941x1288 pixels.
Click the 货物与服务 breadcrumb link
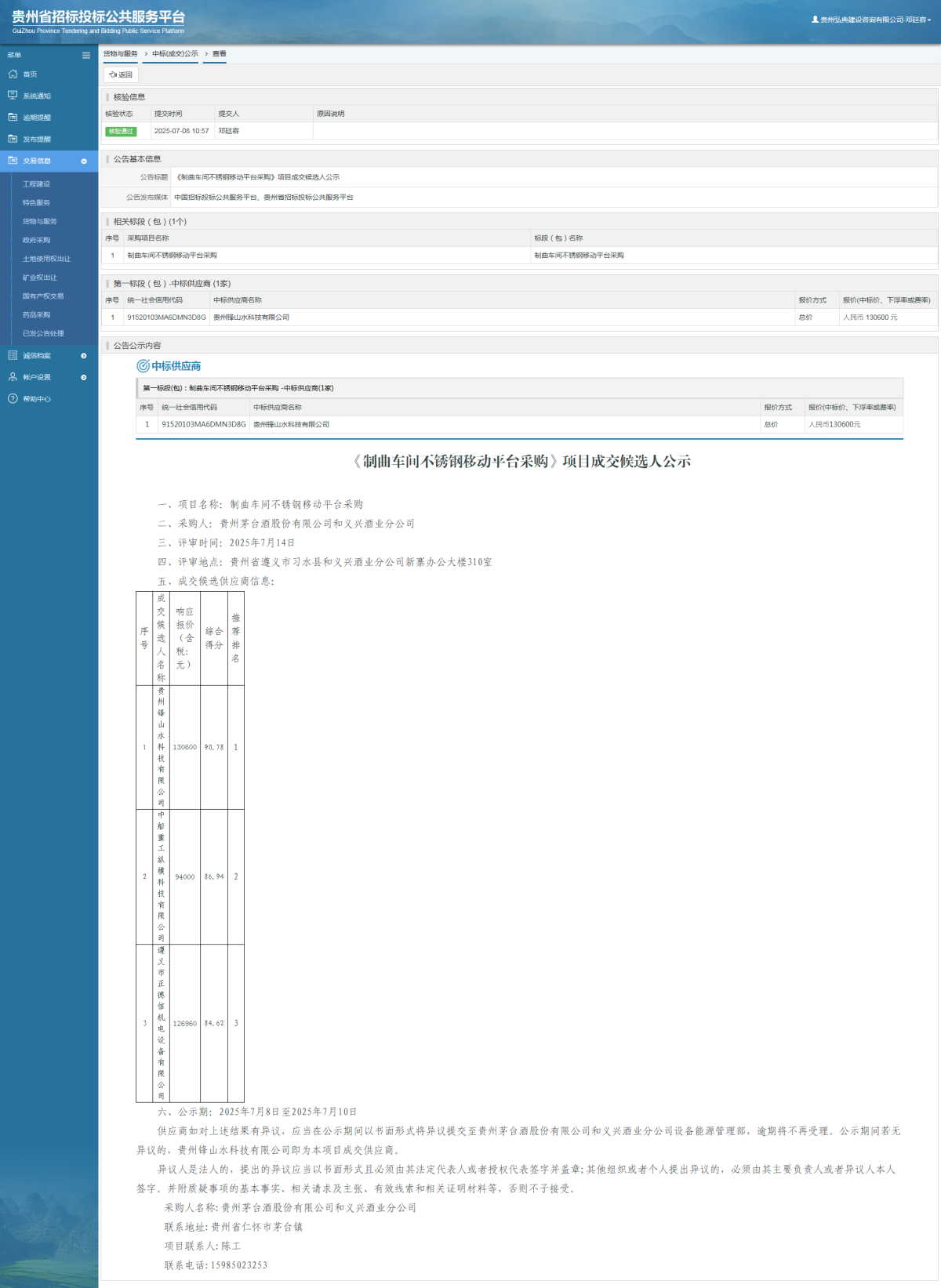click(120, 54)
